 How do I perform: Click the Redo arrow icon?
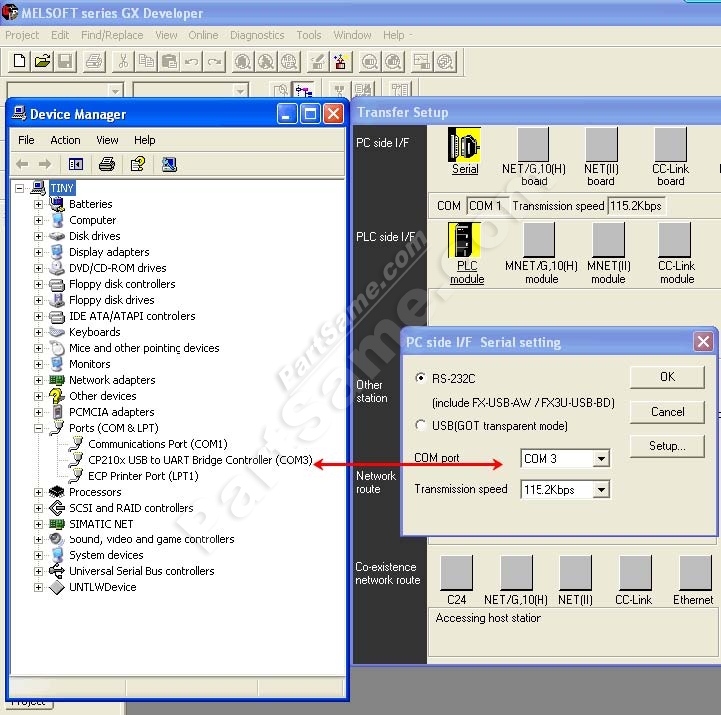click(215, 61)
